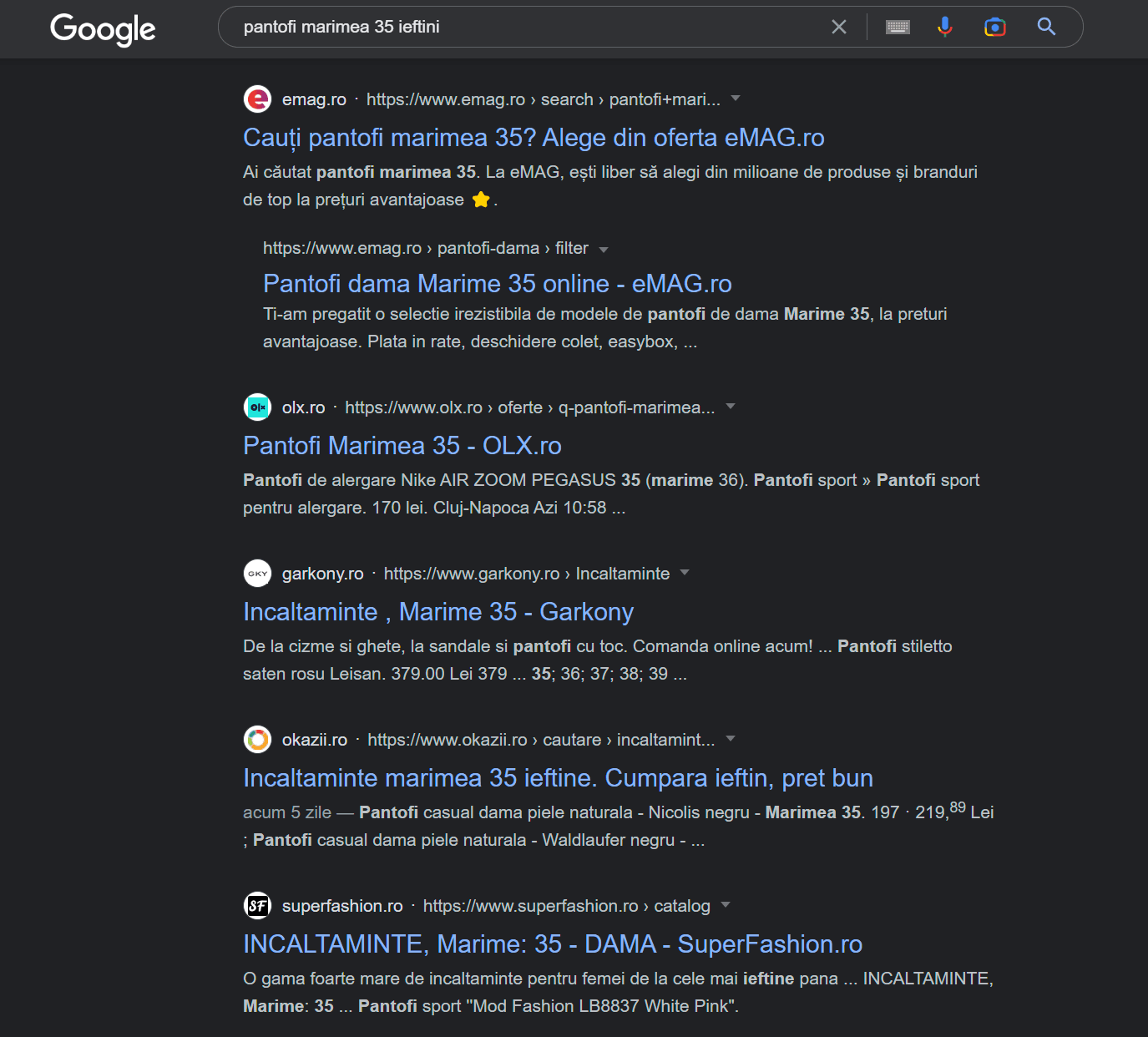
Task: Click into the search box text
Action: click(x=341, y=27)
